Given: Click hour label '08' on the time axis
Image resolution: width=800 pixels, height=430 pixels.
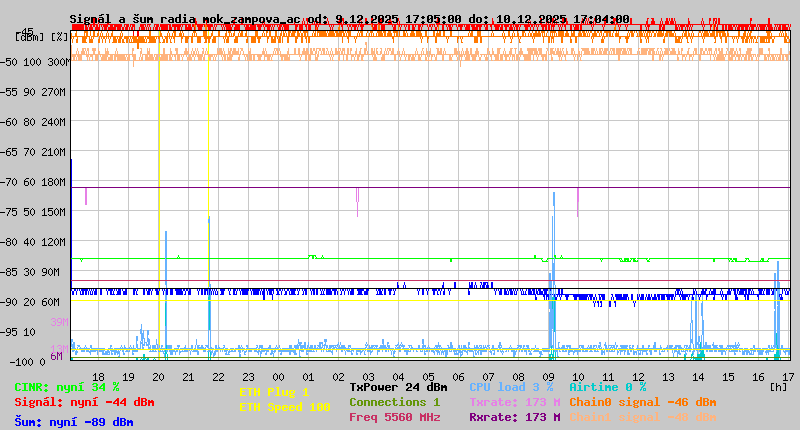Looking at the screenshot, I should (x=518, y=377).
